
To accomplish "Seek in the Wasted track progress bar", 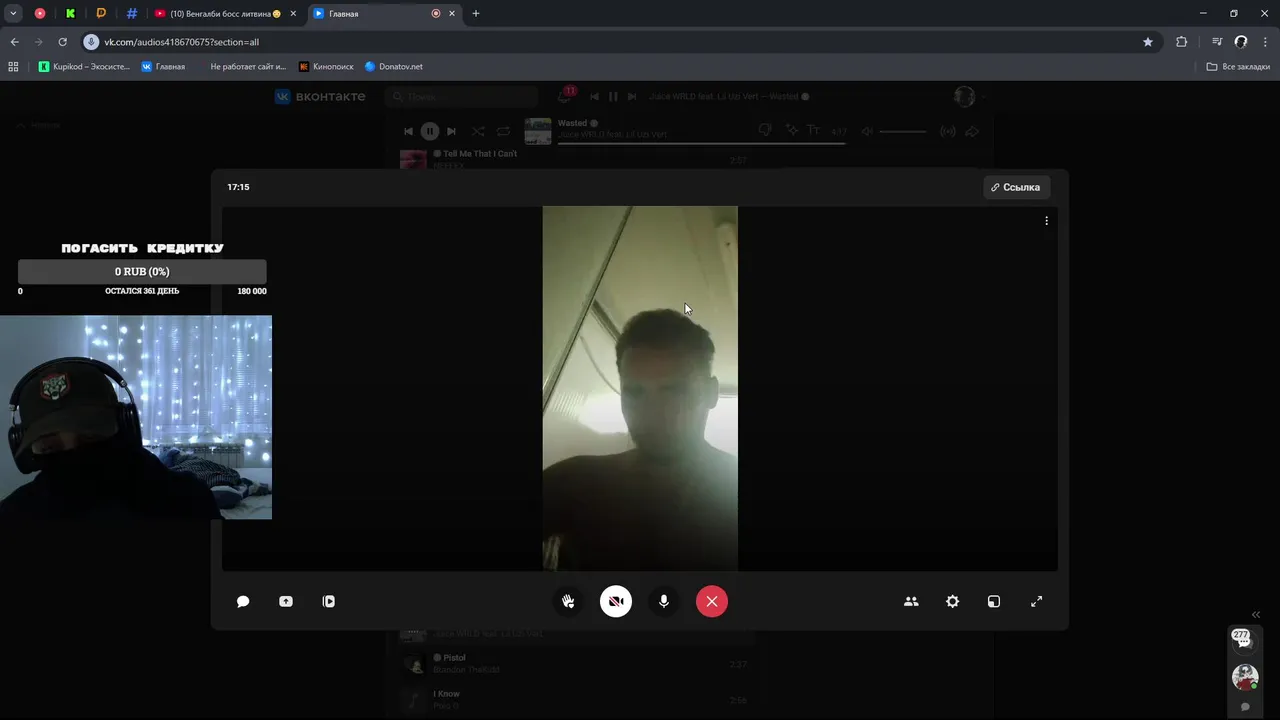I will 701,143.
